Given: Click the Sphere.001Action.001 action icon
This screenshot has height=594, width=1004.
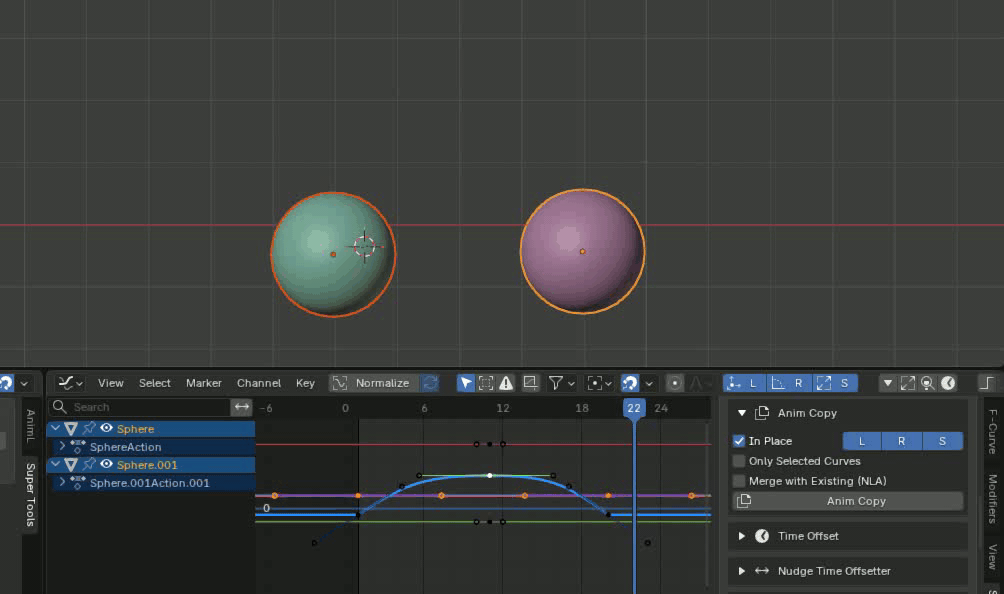Looking at the screenshot, I should click(77, 482).
